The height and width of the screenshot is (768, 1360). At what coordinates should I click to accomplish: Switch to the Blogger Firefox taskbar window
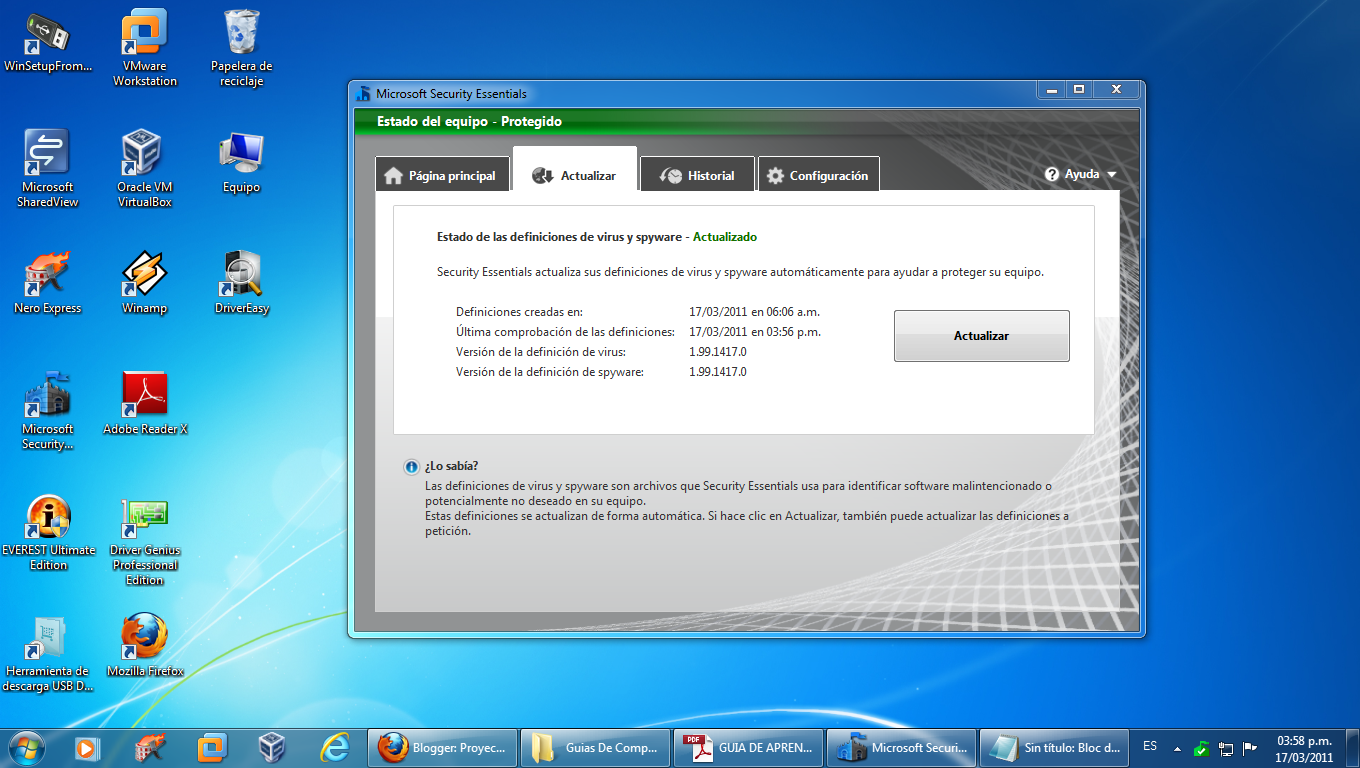(x=444, y=747)
